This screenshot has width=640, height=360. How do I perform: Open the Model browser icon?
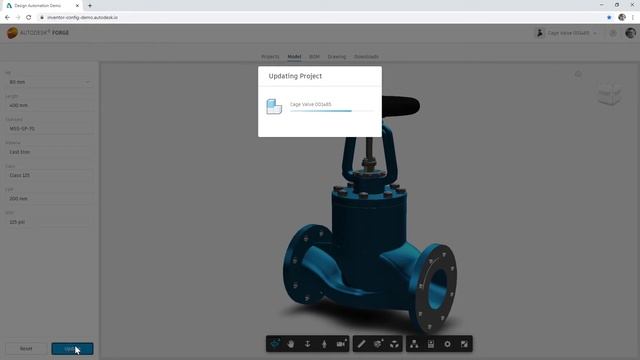point(414,344)
